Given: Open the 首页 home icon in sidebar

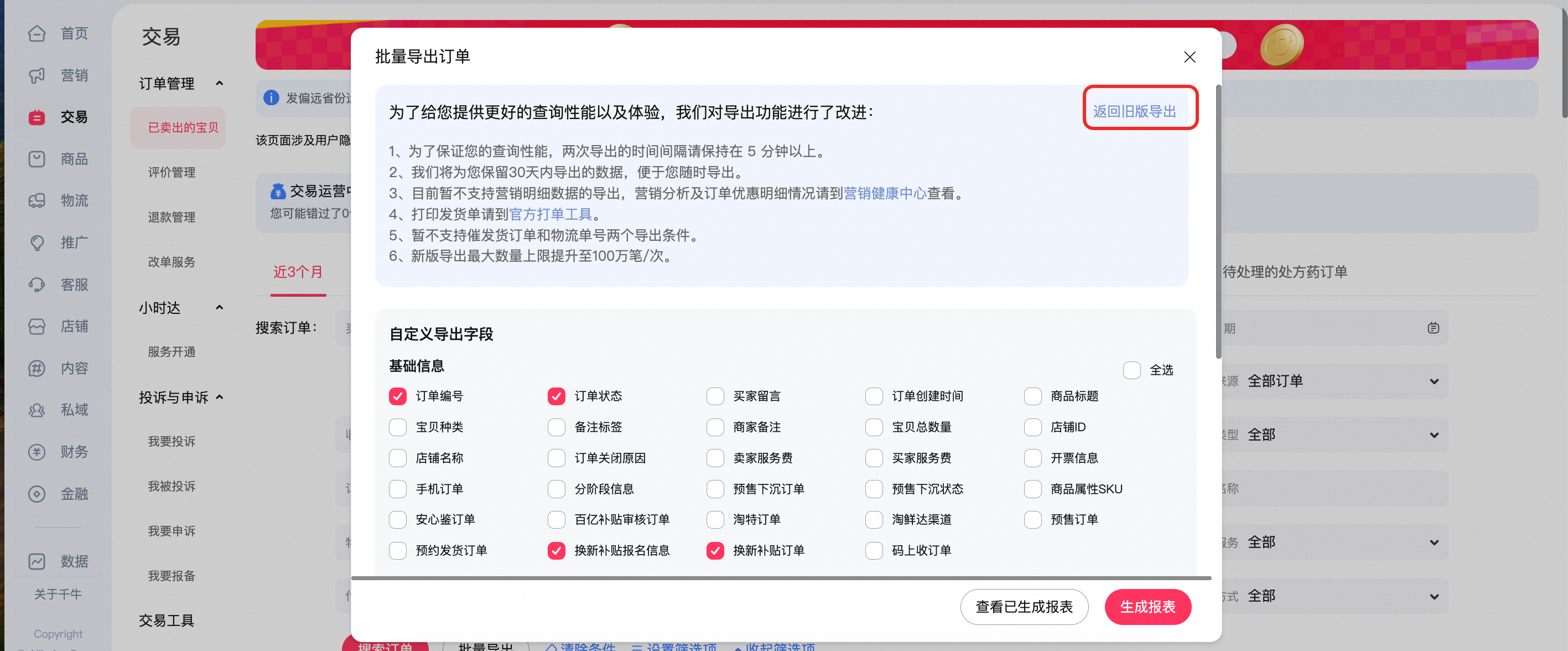Looking at the screenshot, I should tap(37, 34).
